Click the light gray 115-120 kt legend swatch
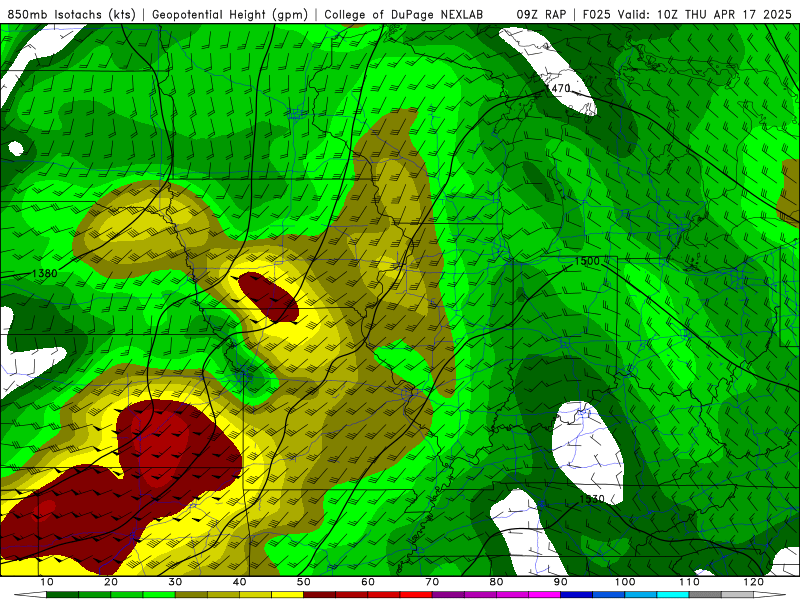Image resolution: width=800 pixels, height=600 pixels. point(737,595)
